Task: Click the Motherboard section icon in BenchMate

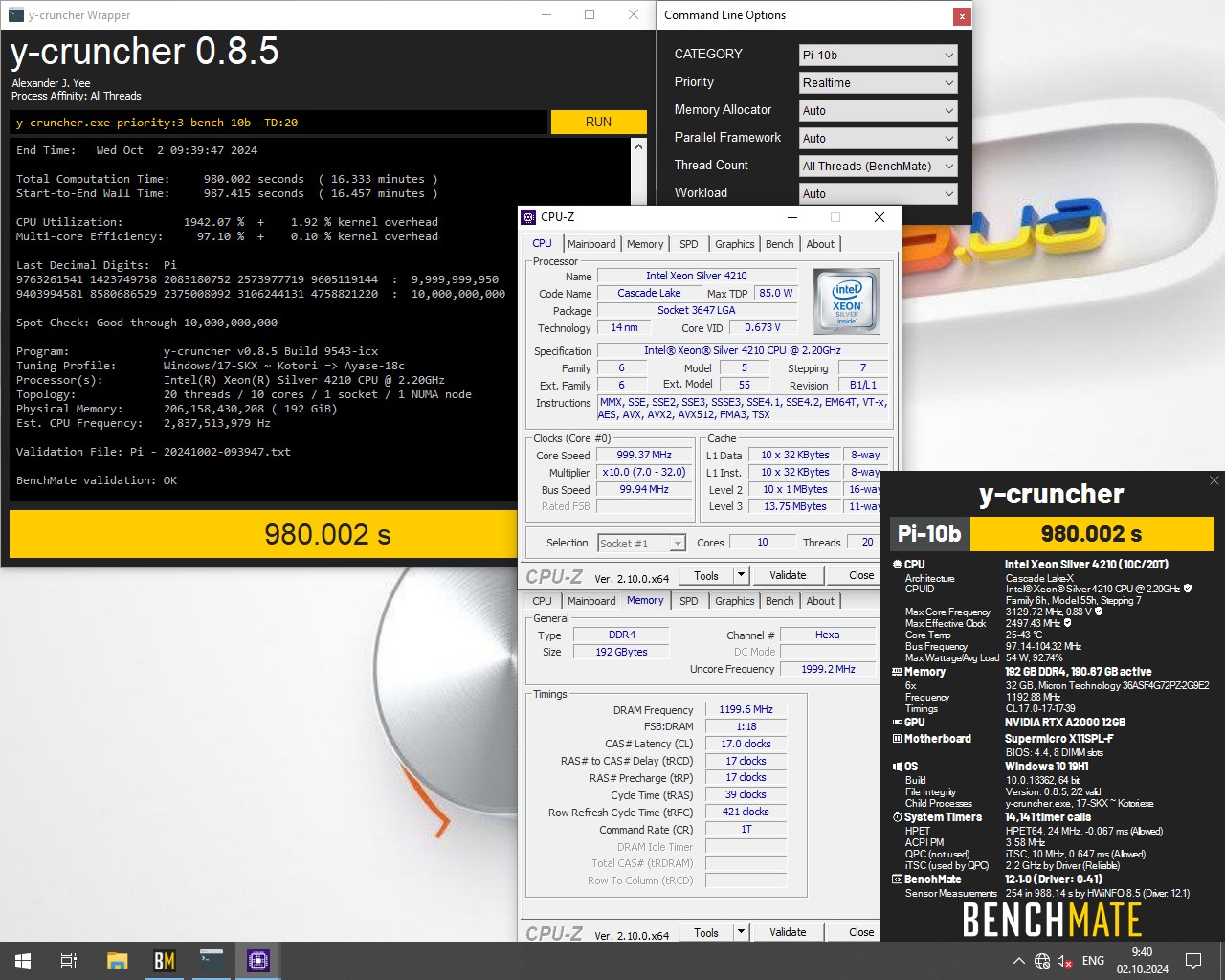Action: 897,739
